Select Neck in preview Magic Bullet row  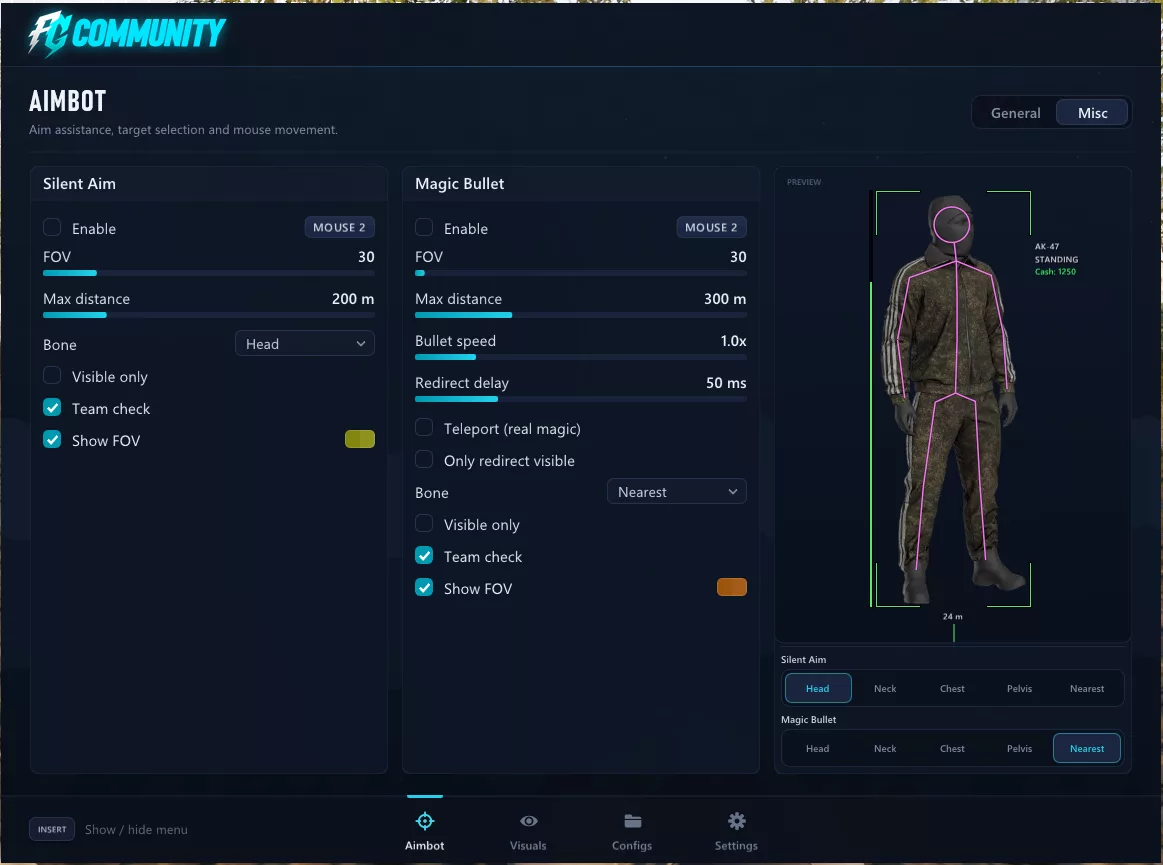[x=885, y=749]
